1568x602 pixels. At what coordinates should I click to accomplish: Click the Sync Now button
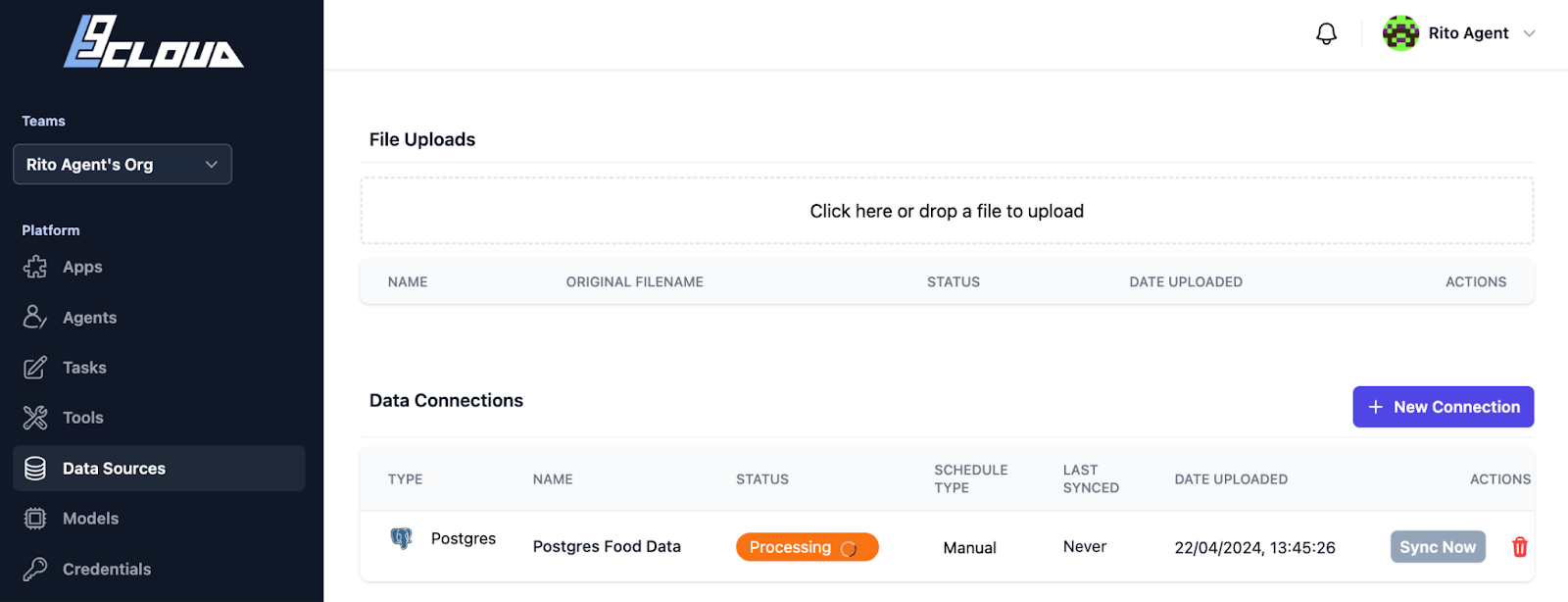[1438, 547]
